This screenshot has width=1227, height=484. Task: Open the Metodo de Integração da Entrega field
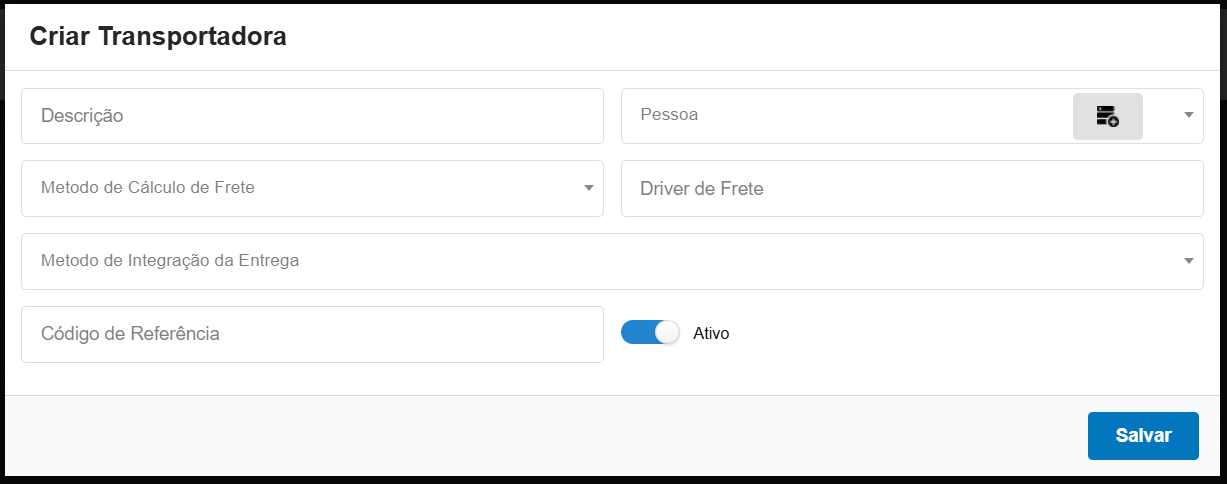click(x=600, y=261)
